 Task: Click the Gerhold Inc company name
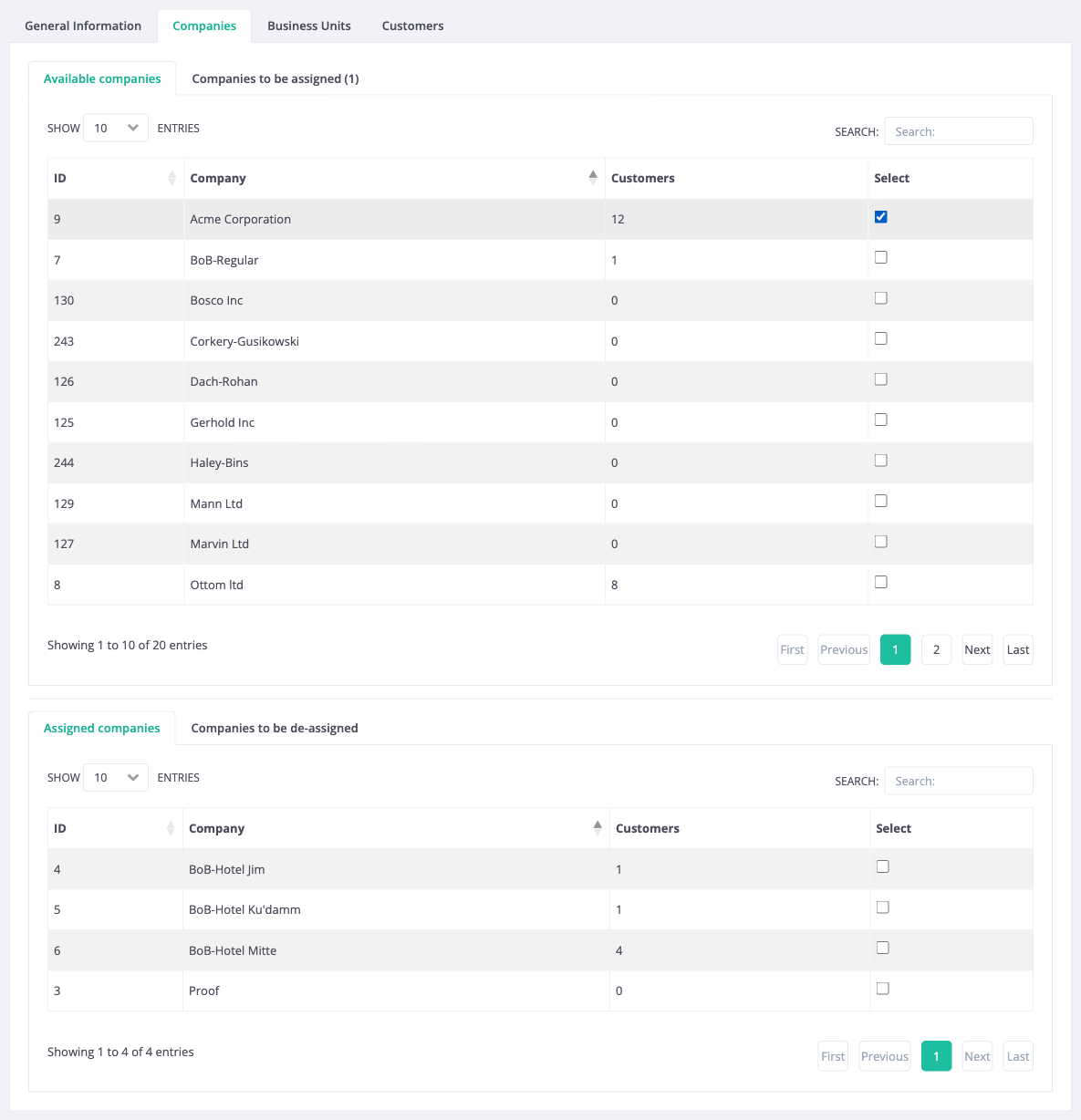coord(223,422)
